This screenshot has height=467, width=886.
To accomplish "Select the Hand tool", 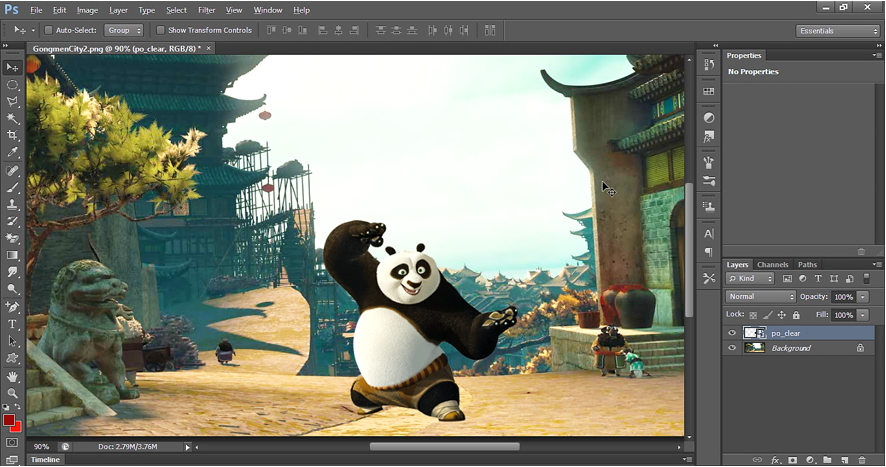I will 12,376.
